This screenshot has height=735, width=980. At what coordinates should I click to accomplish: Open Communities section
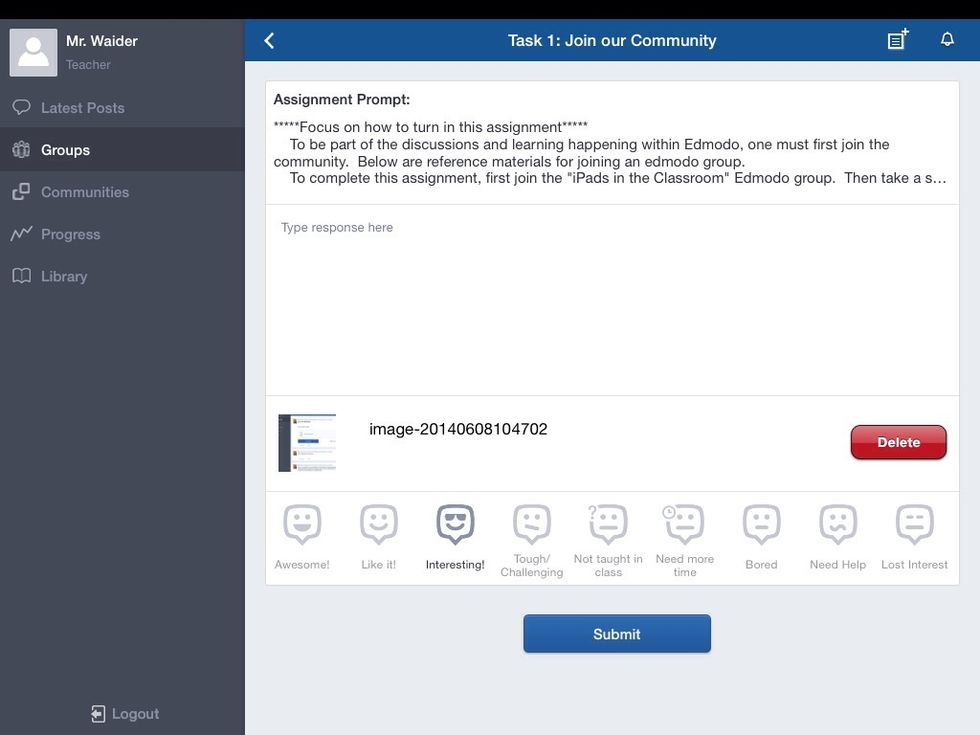84,192
